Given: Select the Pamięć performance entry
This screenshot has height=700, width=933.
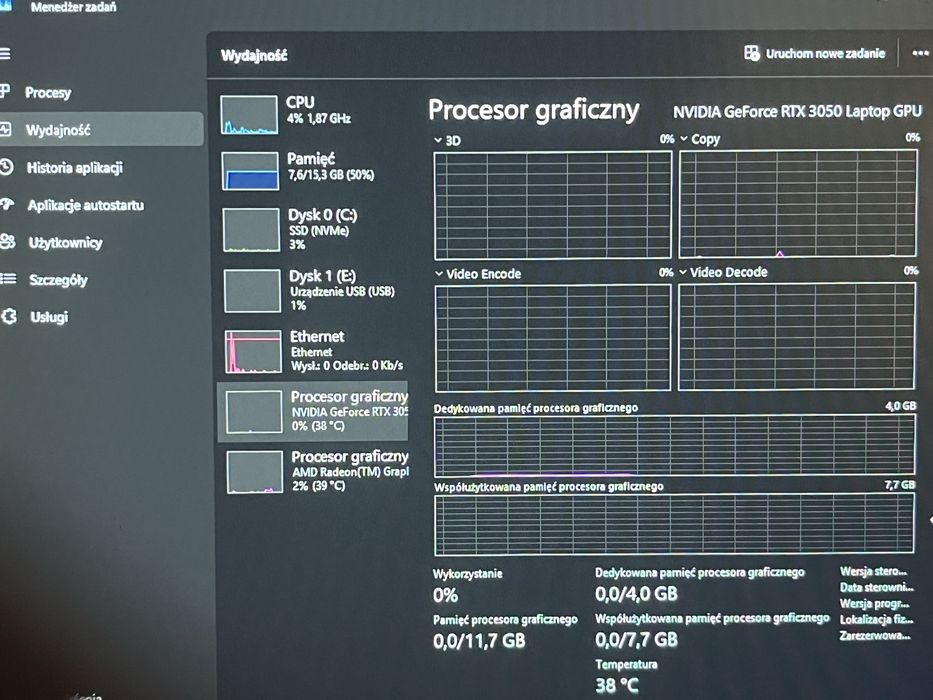Looking at the screenshot, I should (312, 170).
